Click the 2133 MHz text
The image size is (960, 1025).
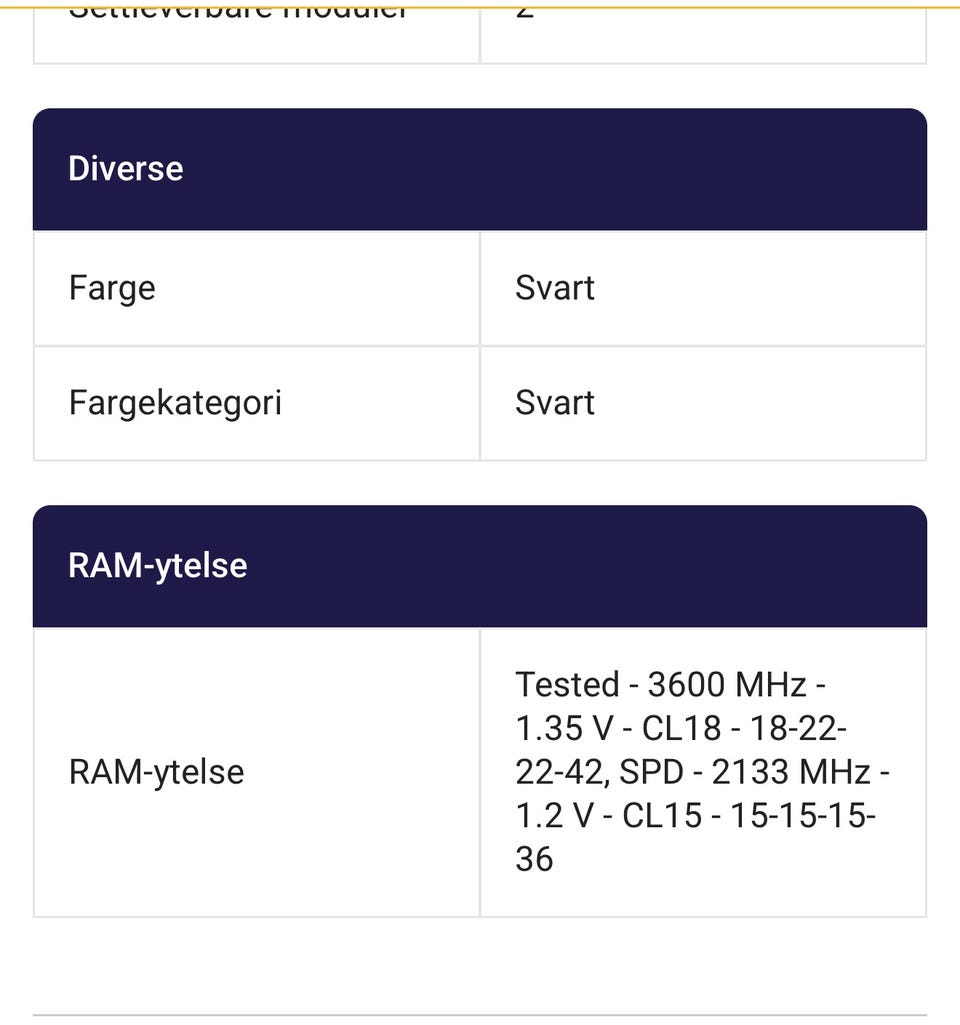[x=790, y=772]
